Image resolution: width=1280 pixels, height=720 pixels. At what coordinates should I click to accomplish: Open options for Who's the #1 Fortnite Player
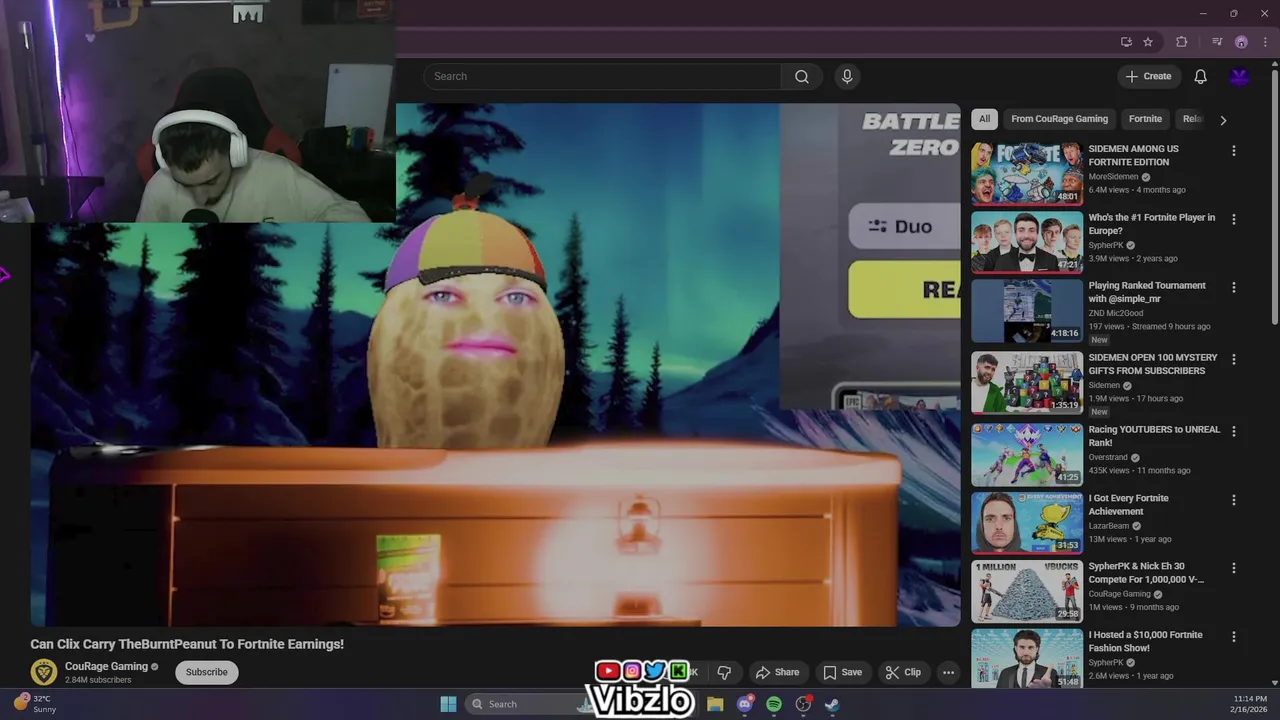(1233, 219)
